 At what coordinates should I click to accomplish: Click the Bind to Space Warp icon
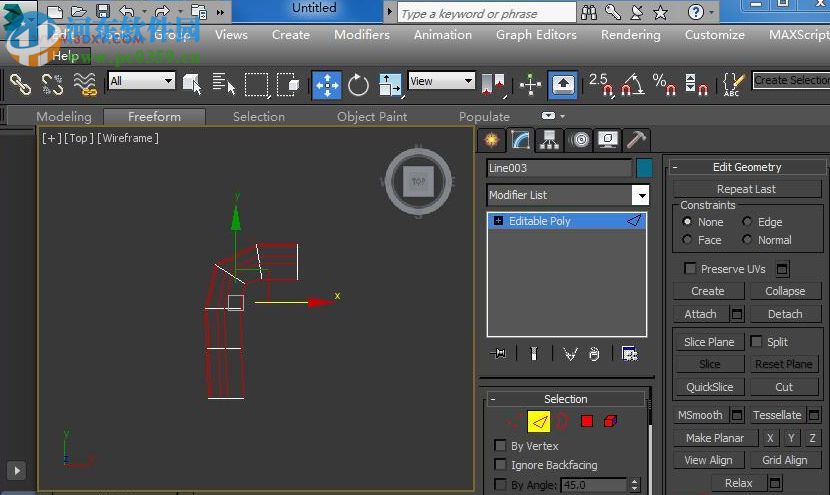(85, 85)
